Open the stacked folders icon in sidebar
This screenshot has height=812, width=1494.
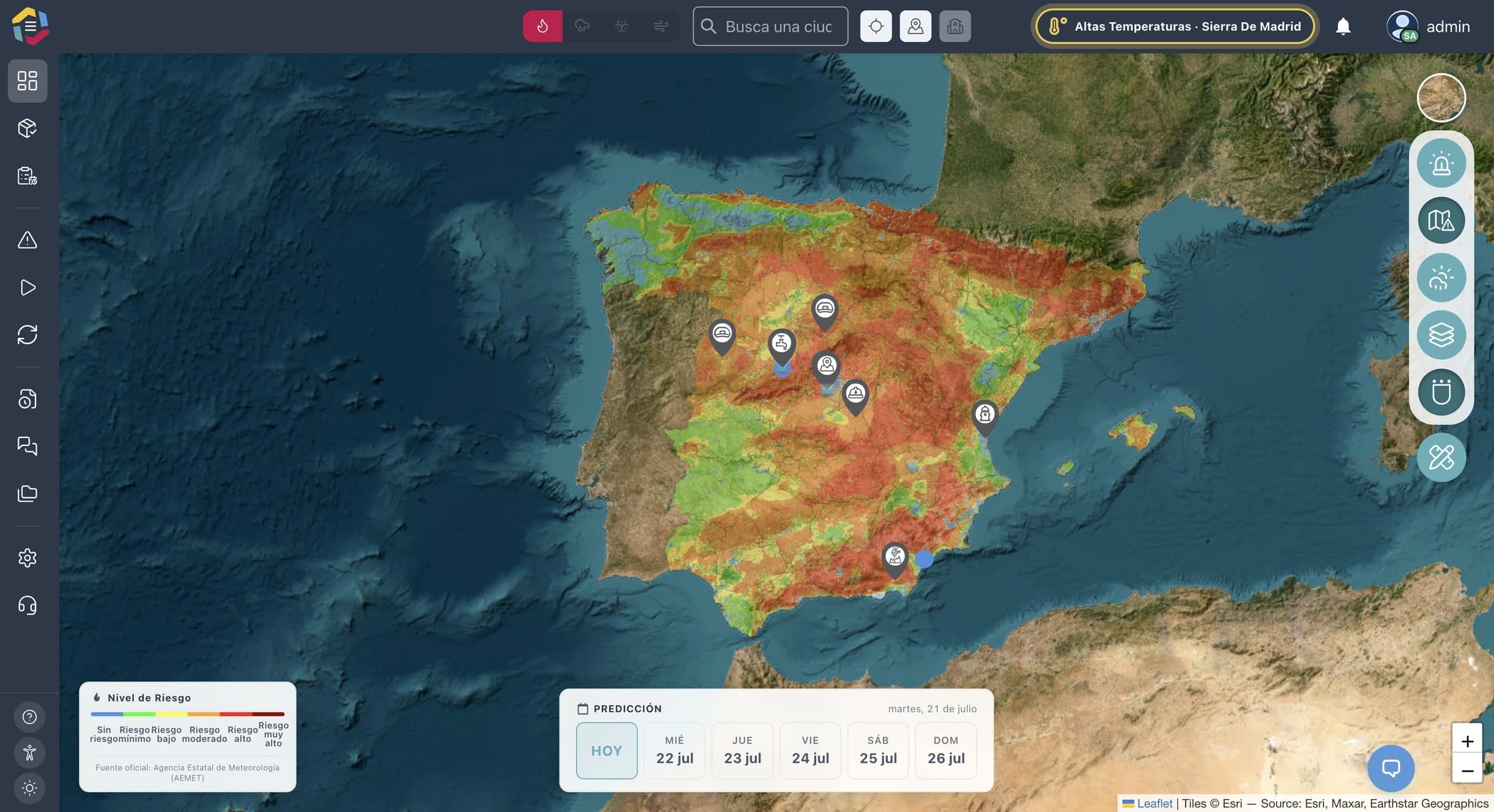27,493
